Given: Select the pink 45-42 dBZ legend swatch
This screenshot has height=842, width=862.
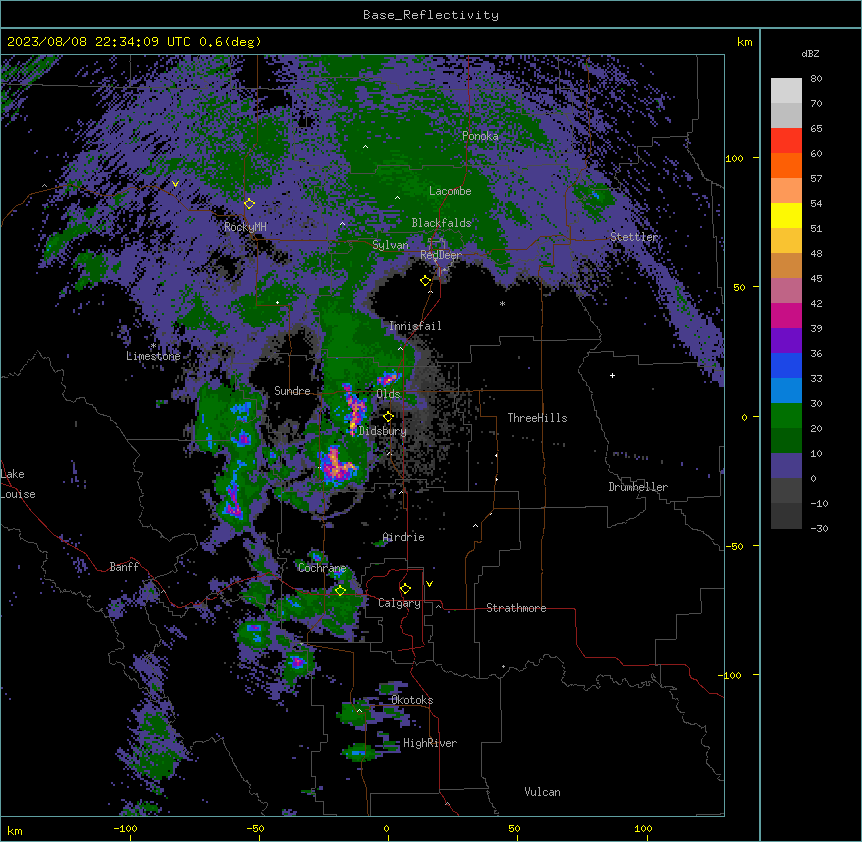Looking at the screenshot, I should (786, 290).
